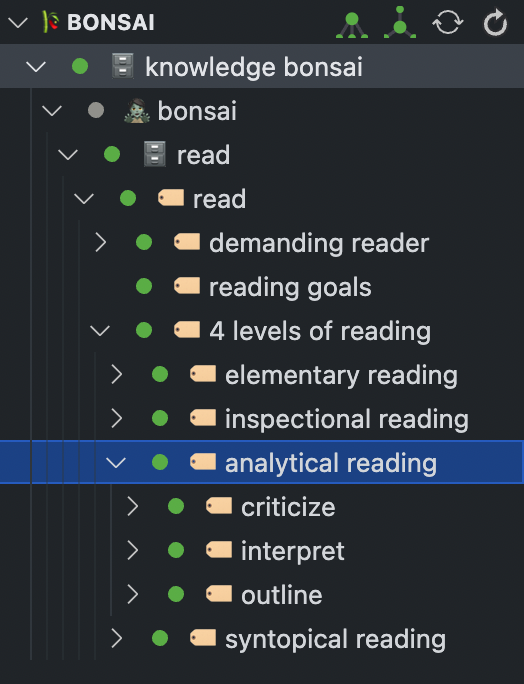Open the interpret item

tap(293, 551)
